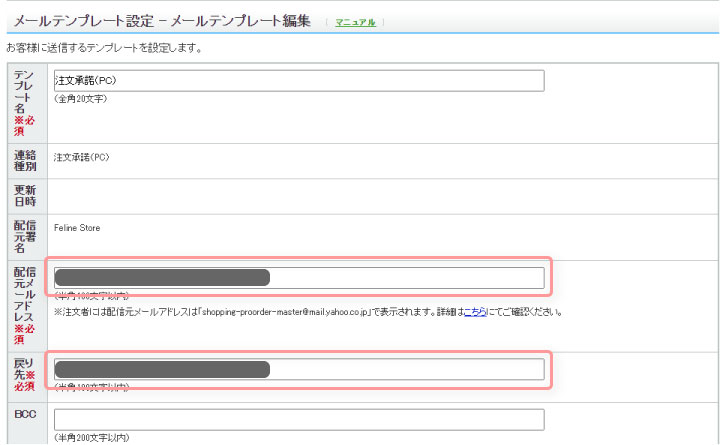The image size is (726, 445).
Task: Click the 連絡種別 row label
Action: coord(25,161)
